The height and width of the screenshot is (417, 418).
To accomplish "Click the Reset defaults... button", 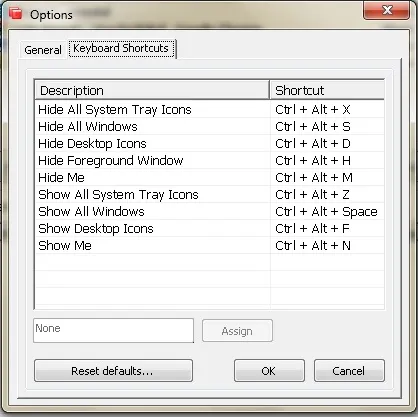I will pyautogui.click(x=113, y=370).
